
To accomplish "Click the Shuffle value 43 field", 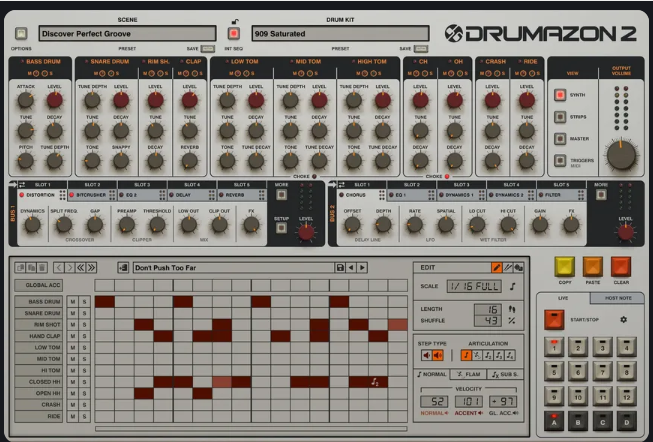I will point(488,321).
